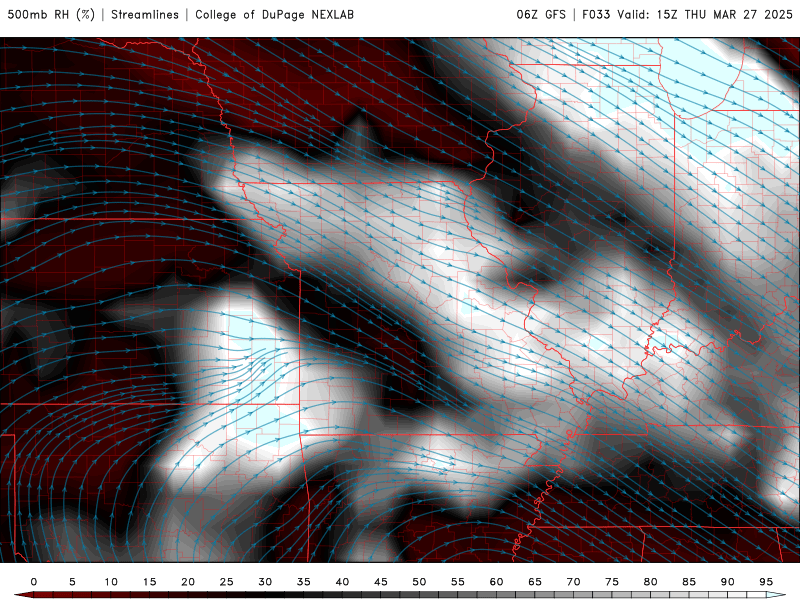The height and width of the screenshot is (600, 800).
Task: Click 'Valid: 15Z THU MAR 27 2025' text
Action: (x=705, y=15)
